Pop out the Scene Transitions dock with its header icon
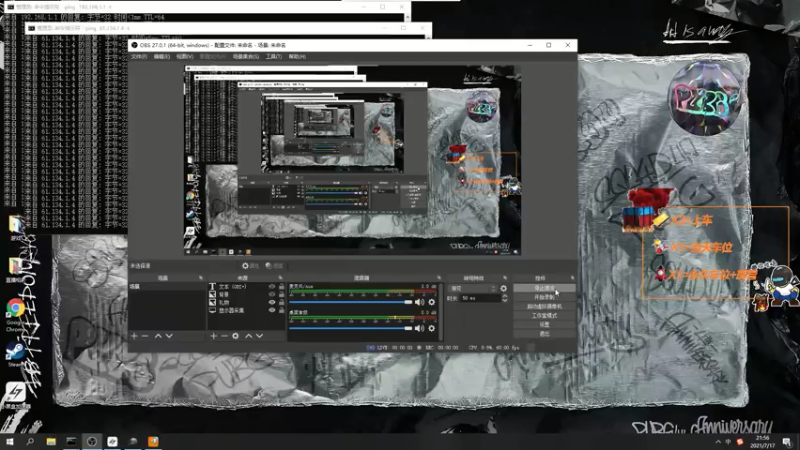The height and width of the screenshot is (450, 800). [x=505, y=278]
